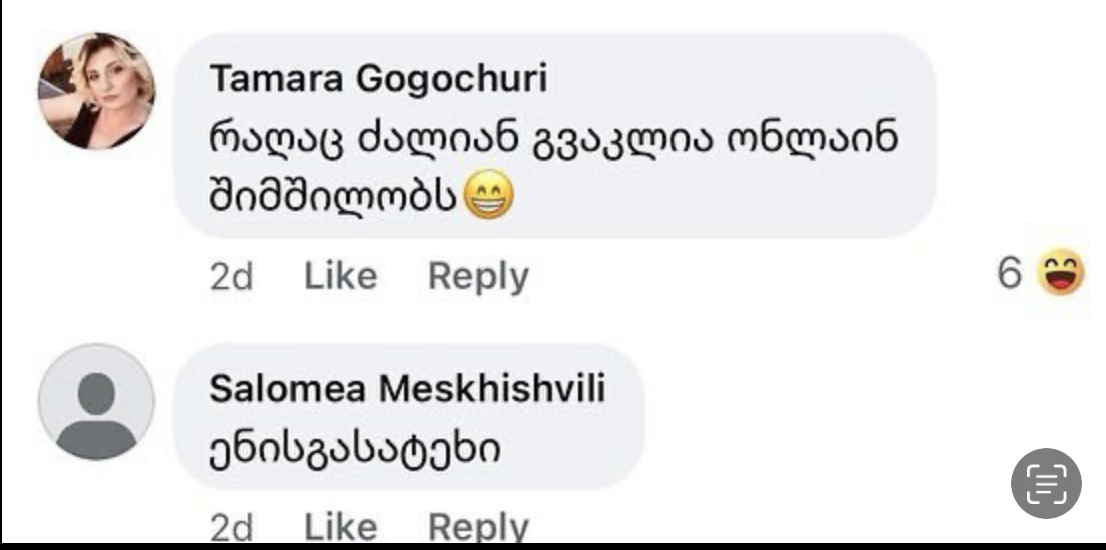
Task: Reply to Tamara Gogochuri's comment
Action: pyautogui.click(x=477, y=276)
